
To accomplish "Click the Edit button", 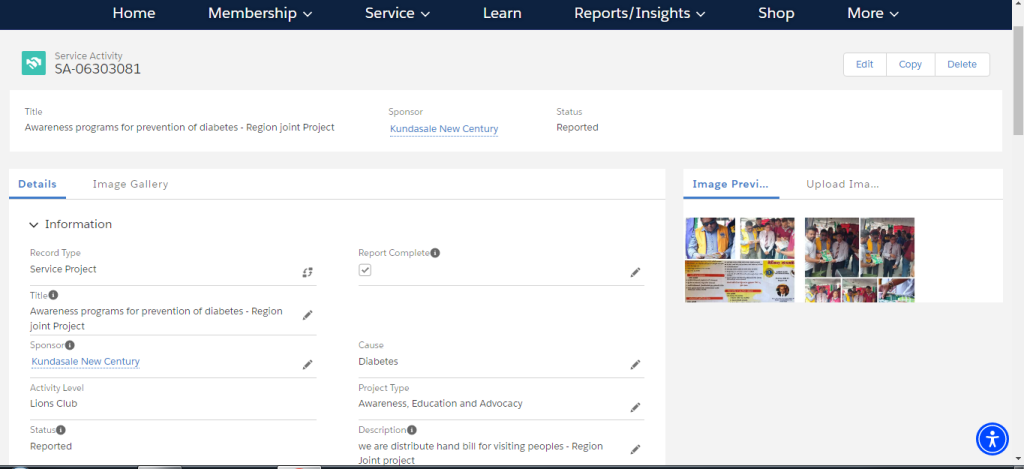I will pyautogui.click(x=864, y=64).
